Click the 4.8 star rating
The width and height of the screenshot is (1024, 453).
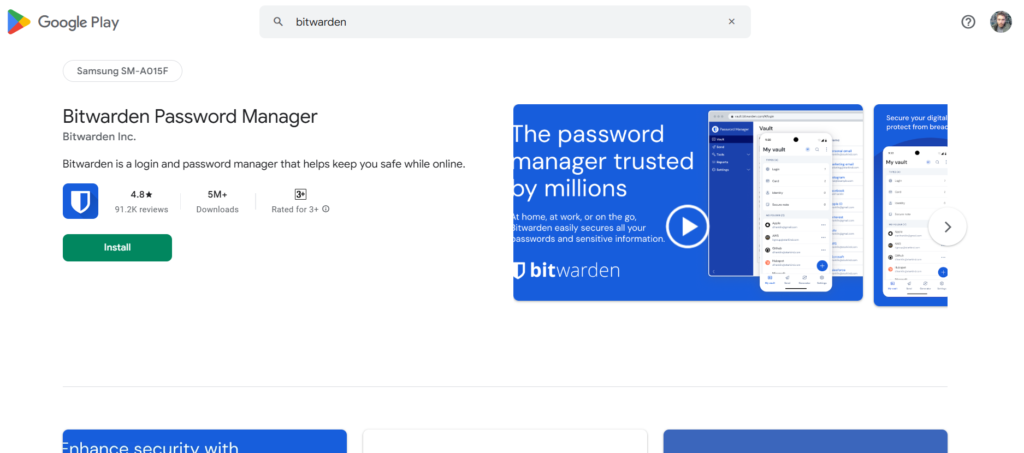point(141,195)
